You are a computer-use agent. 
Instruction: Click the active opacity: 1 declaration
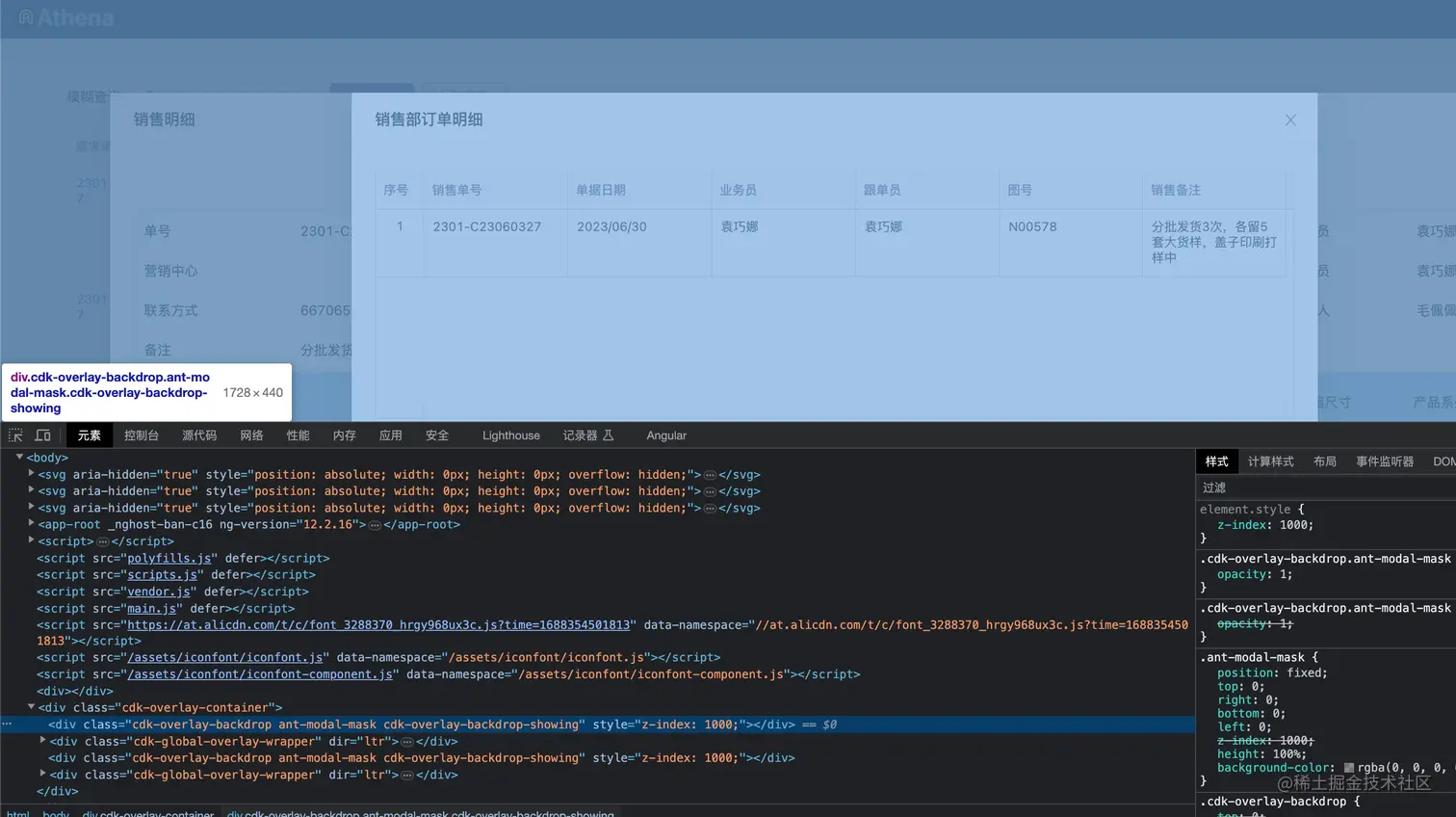[x=1255, y=574]
